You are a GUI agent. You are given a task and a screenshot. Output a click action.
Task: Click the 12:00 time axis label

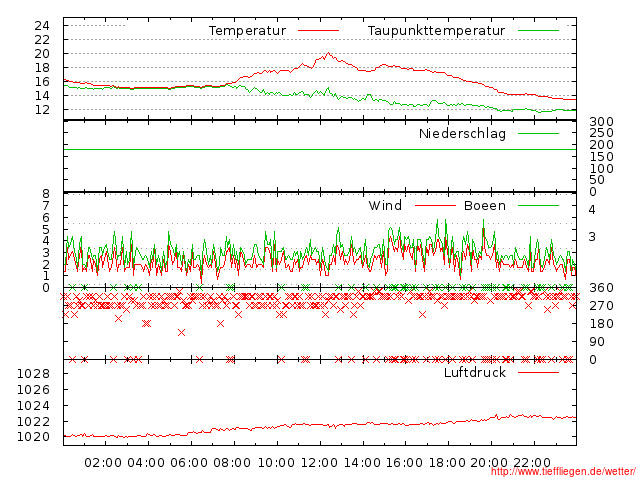click(x=319, y=463)
